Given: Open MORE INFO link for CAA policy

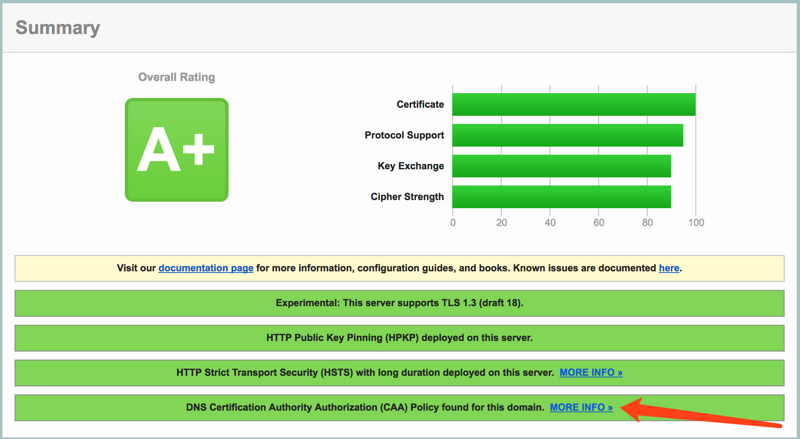Looking at the screenshot, I should (x=581, y=407).
